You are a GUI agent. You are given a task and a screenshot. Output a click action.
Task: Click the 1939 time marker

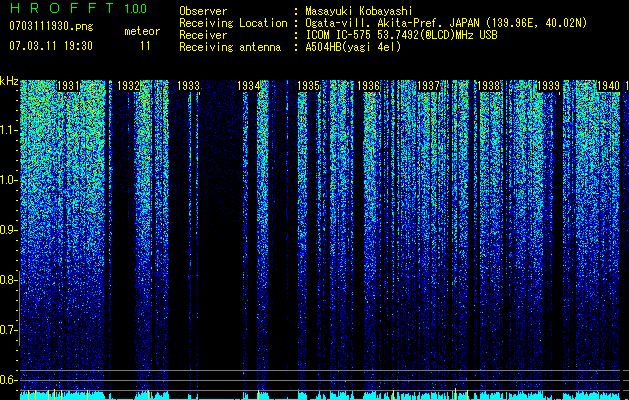(548, 86)
